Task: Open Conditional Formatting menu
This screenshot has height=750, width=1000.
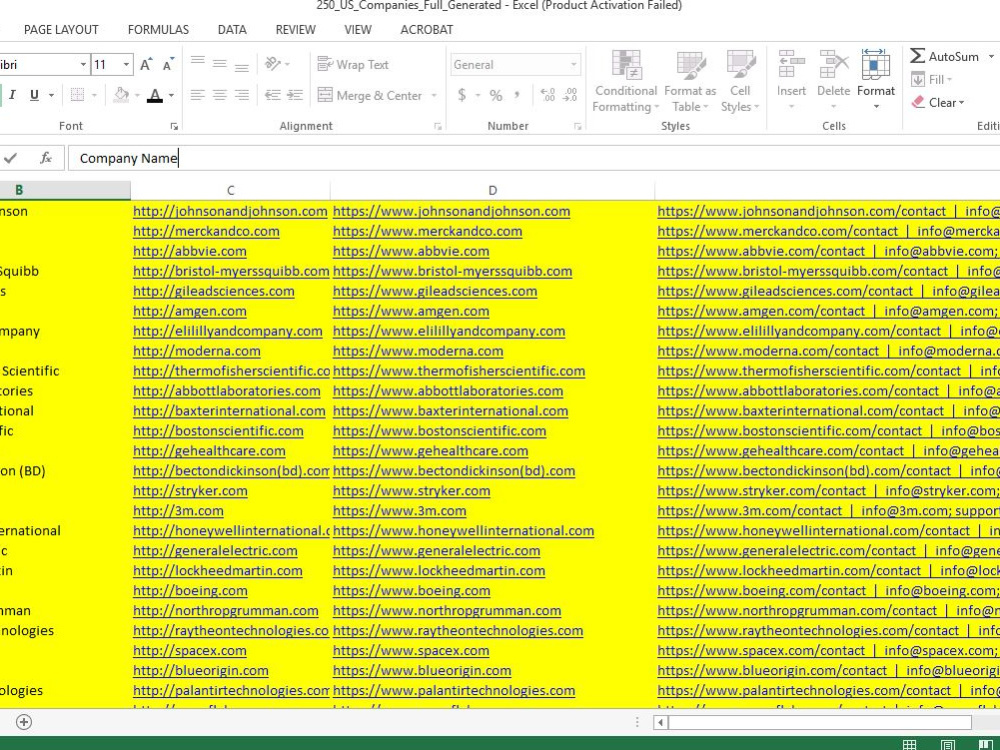Action: tap(626, 81)
